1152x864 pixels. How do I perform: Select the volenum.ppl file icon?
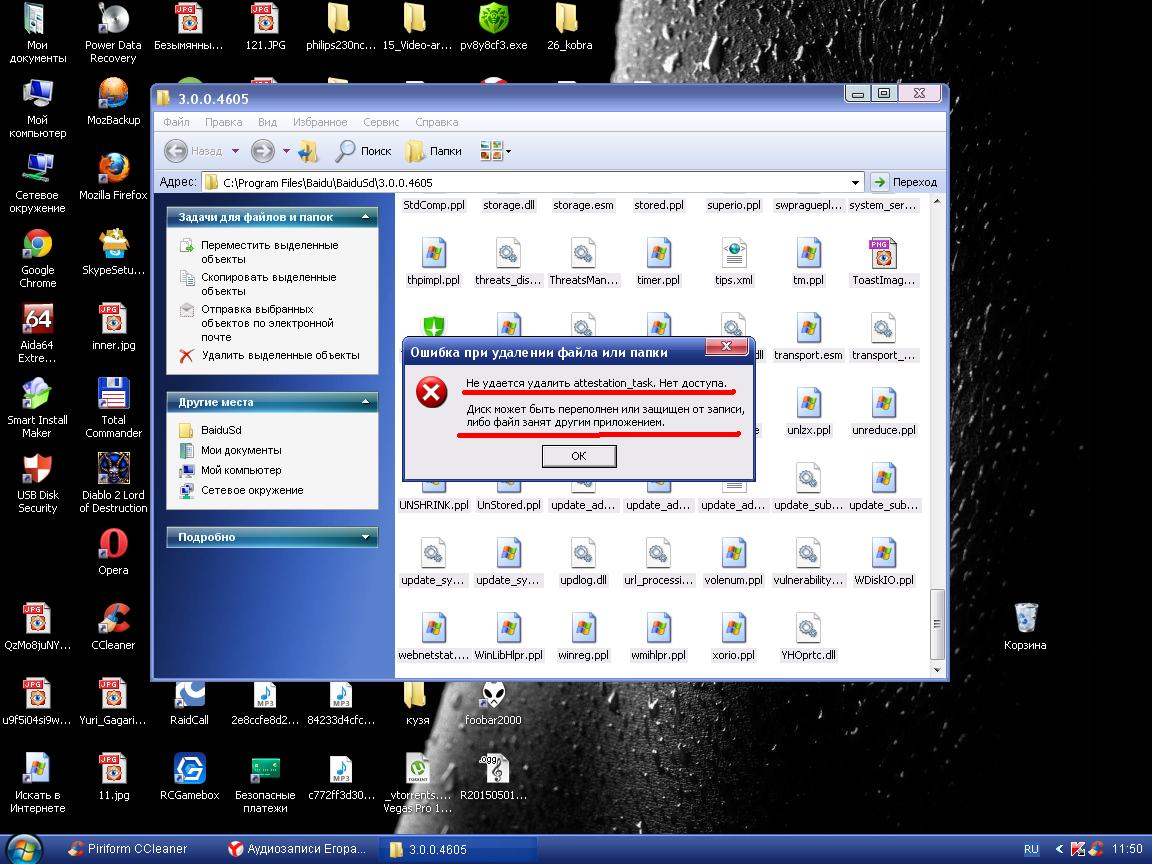coord(733,553)
